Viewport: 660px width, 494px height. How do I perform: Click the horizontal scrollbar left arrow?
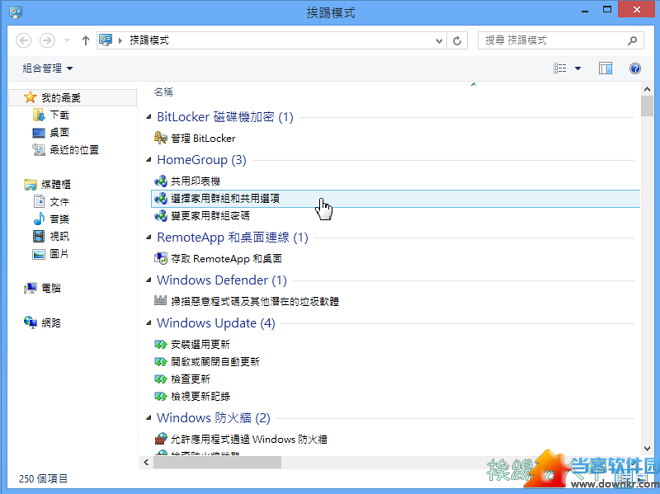coord(146,462)
